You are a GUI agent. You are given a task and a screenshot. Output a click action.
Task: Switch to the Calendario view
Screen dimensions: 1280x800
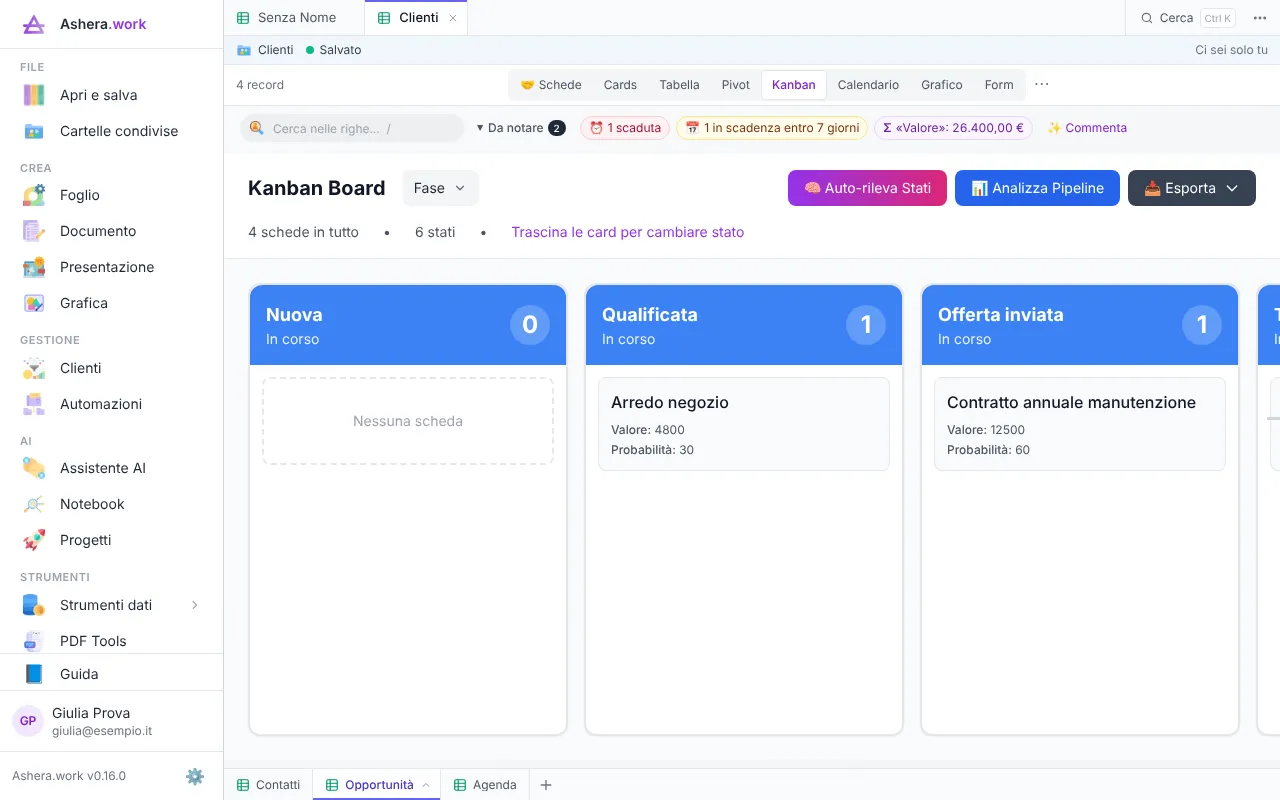[x=868, y=85]
